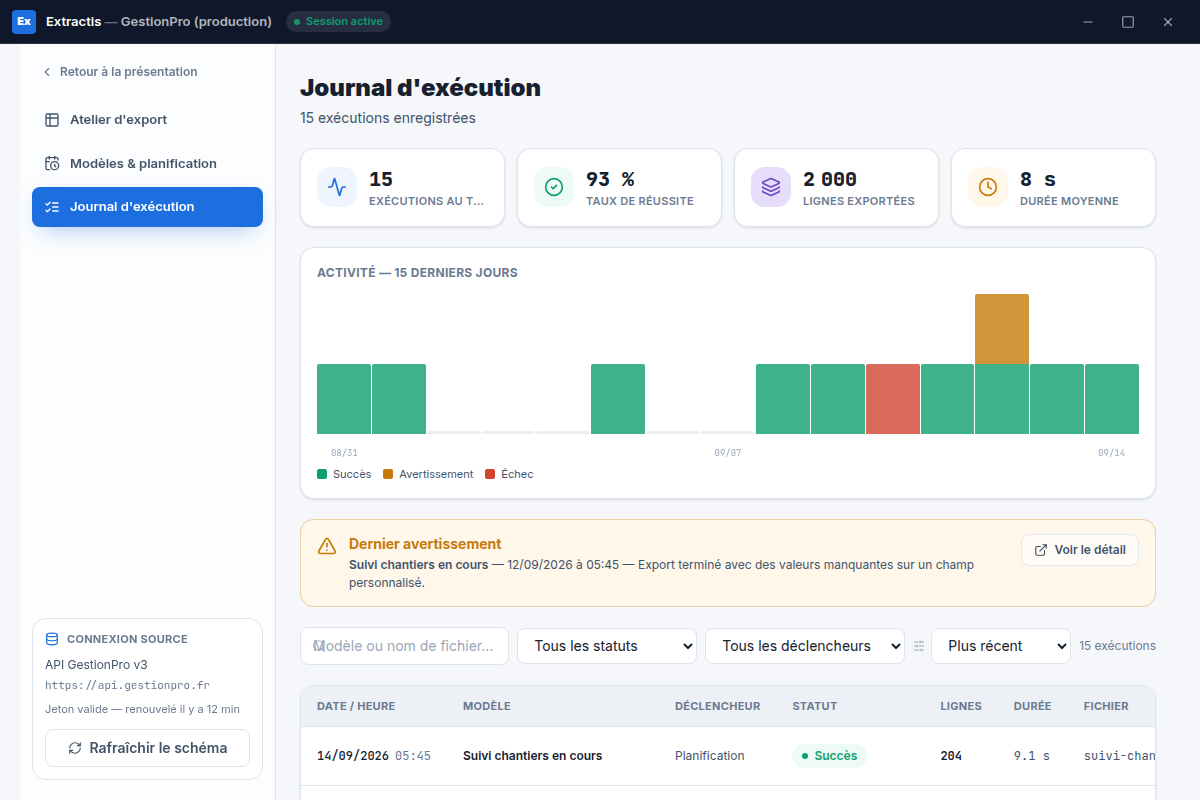Open the Tous les déclencheurs dropdown
This screenshot has height=800, width=1200.
pos(805,646)
